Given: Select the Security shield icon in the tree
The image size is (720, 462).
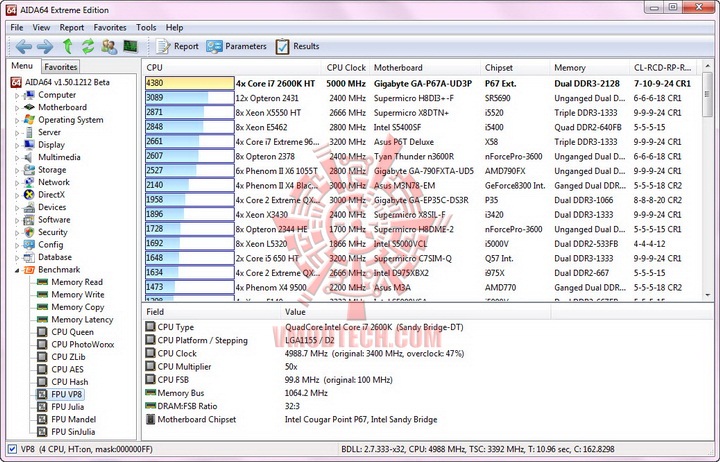Looking at the screenshot, I should click(29, 232).
